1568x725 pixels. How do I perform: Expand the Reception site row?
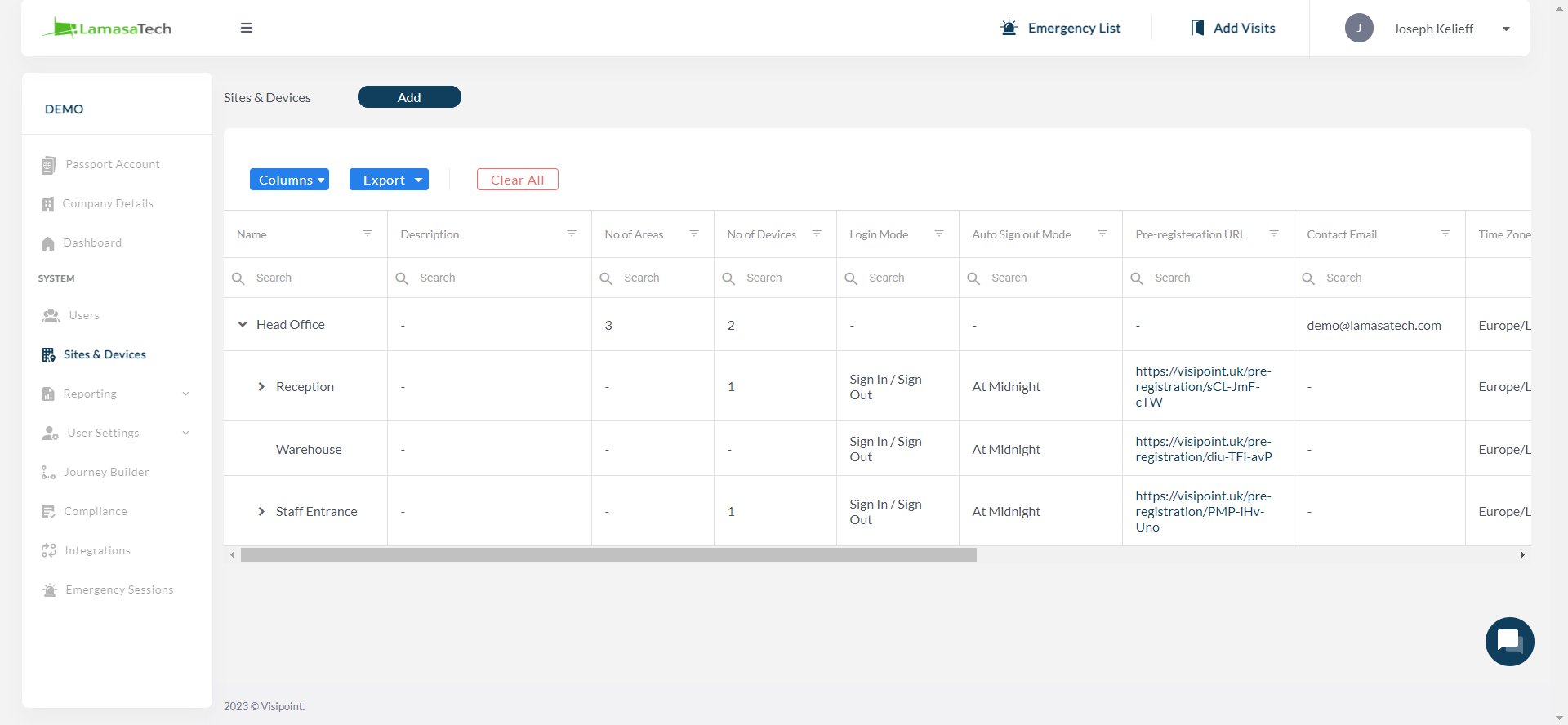pos(261,386)
